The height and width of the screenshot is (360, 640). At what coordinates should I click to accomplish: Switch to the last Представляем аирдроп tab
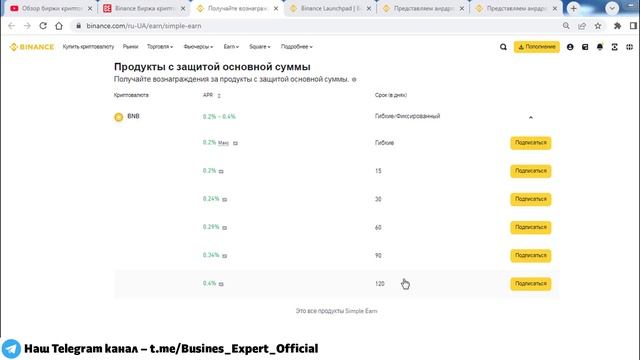(516, 8)
